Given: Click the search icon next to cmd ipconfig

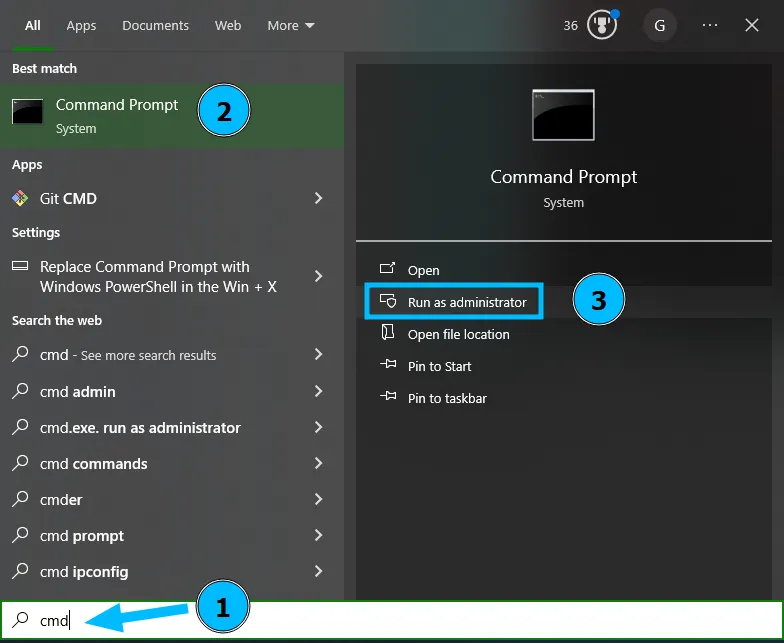Looking at the screenshot, I should [20, 570].
